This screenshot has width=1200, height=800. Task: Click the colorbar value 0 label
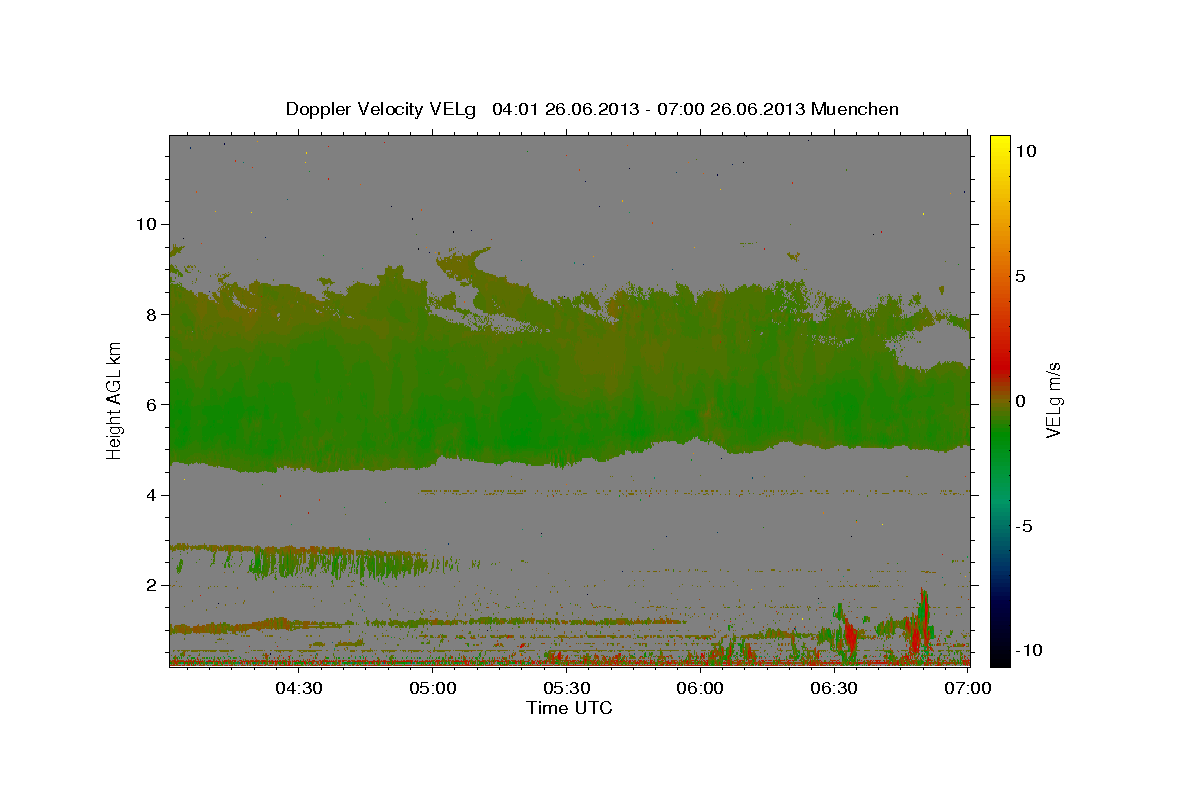point(1020,401)
